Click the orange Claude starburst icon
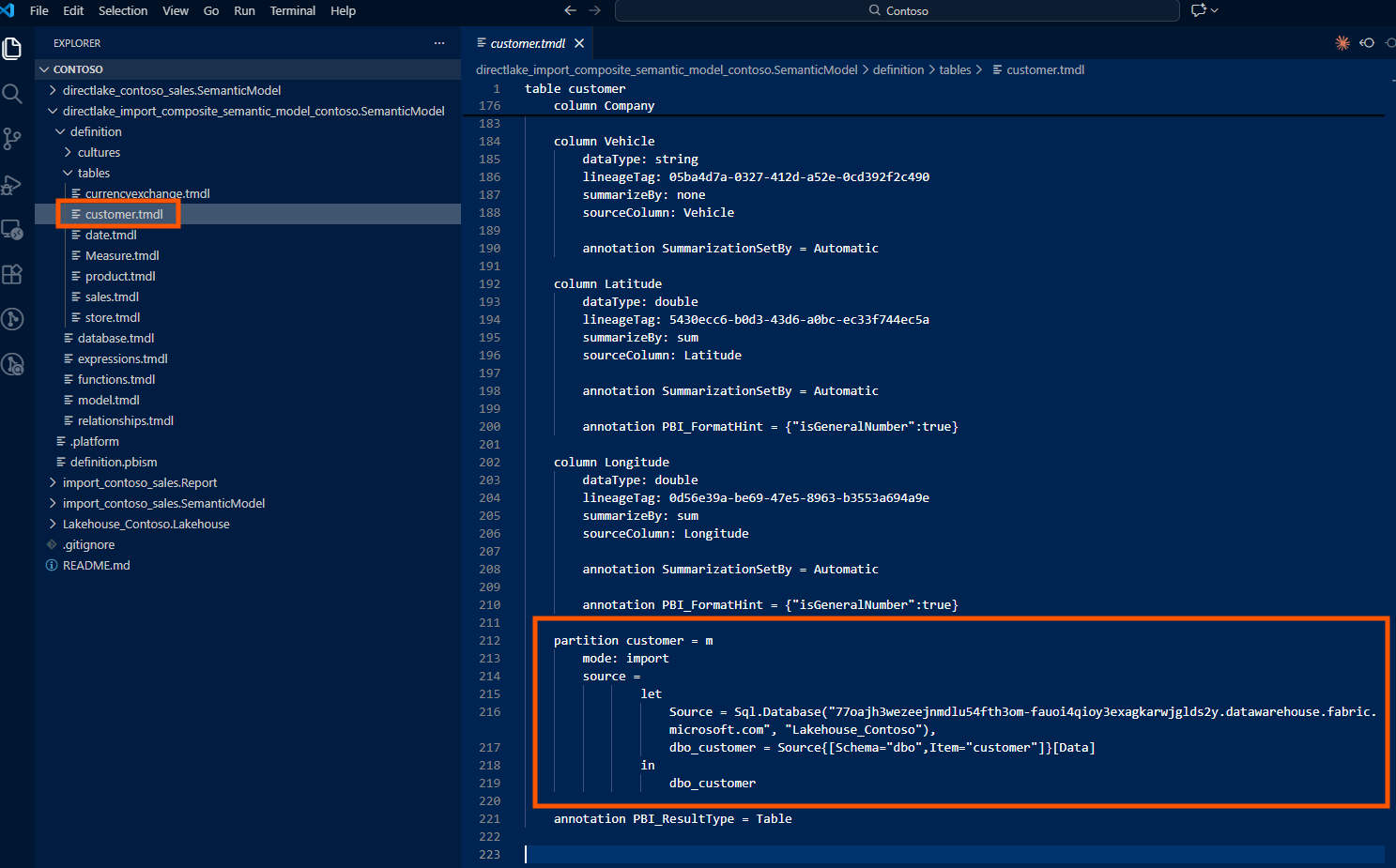The width and height of the screenshot is (1396, 868). [1342, 42]
